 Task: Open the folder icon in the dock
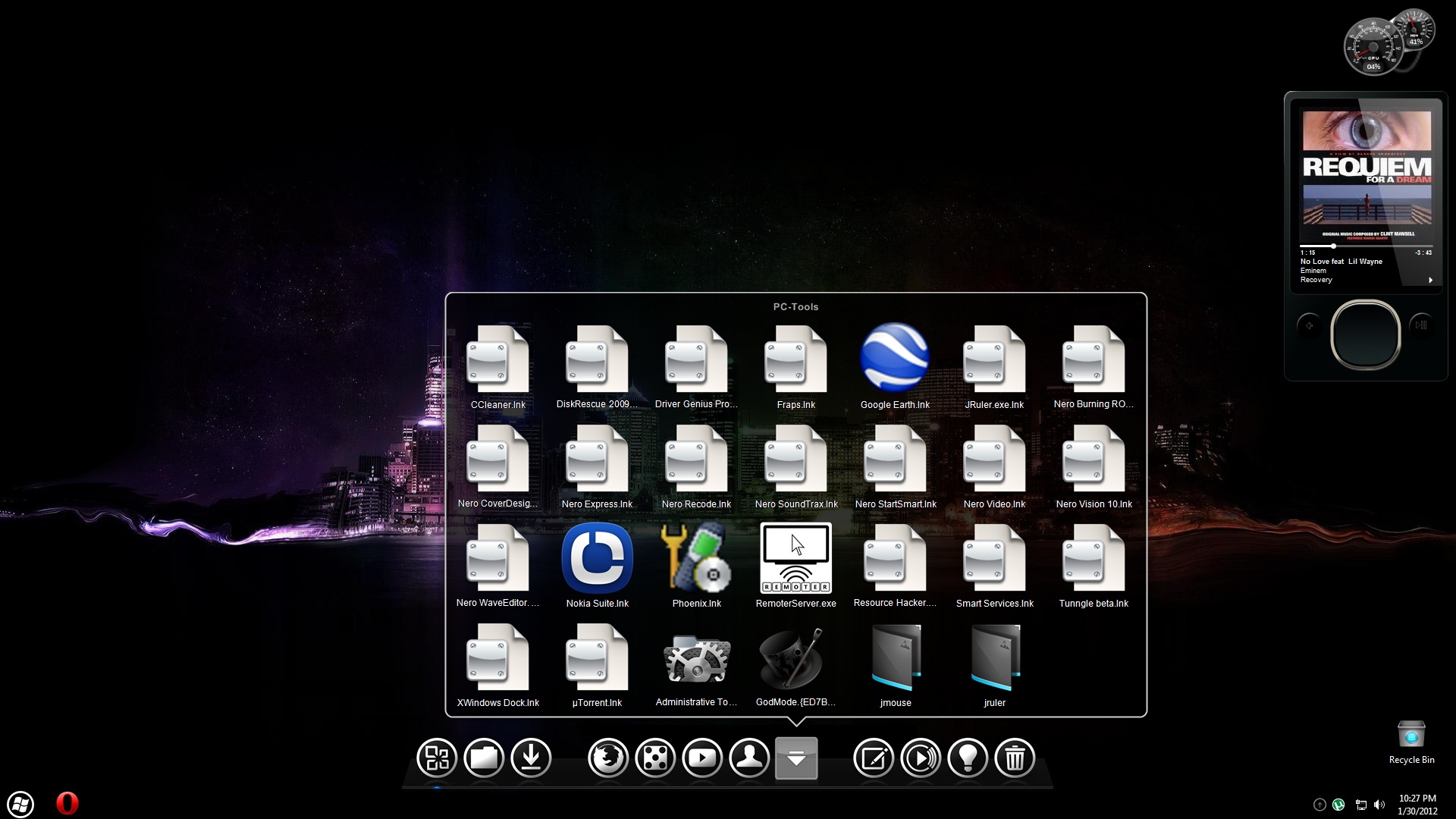click(x=484, y=758)
